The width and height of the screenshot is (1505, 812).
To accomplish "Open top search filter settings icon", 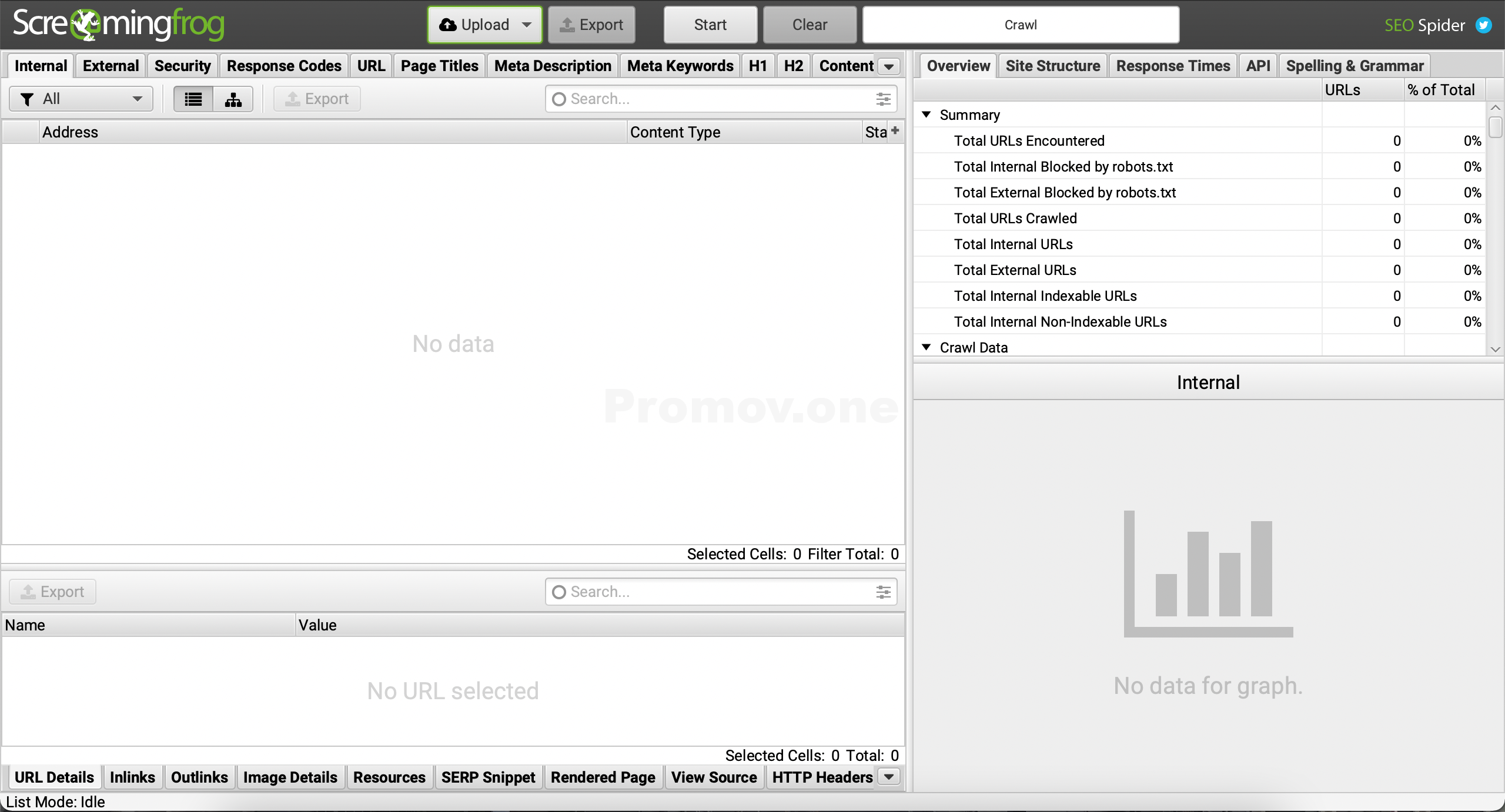I will [883, 99].
